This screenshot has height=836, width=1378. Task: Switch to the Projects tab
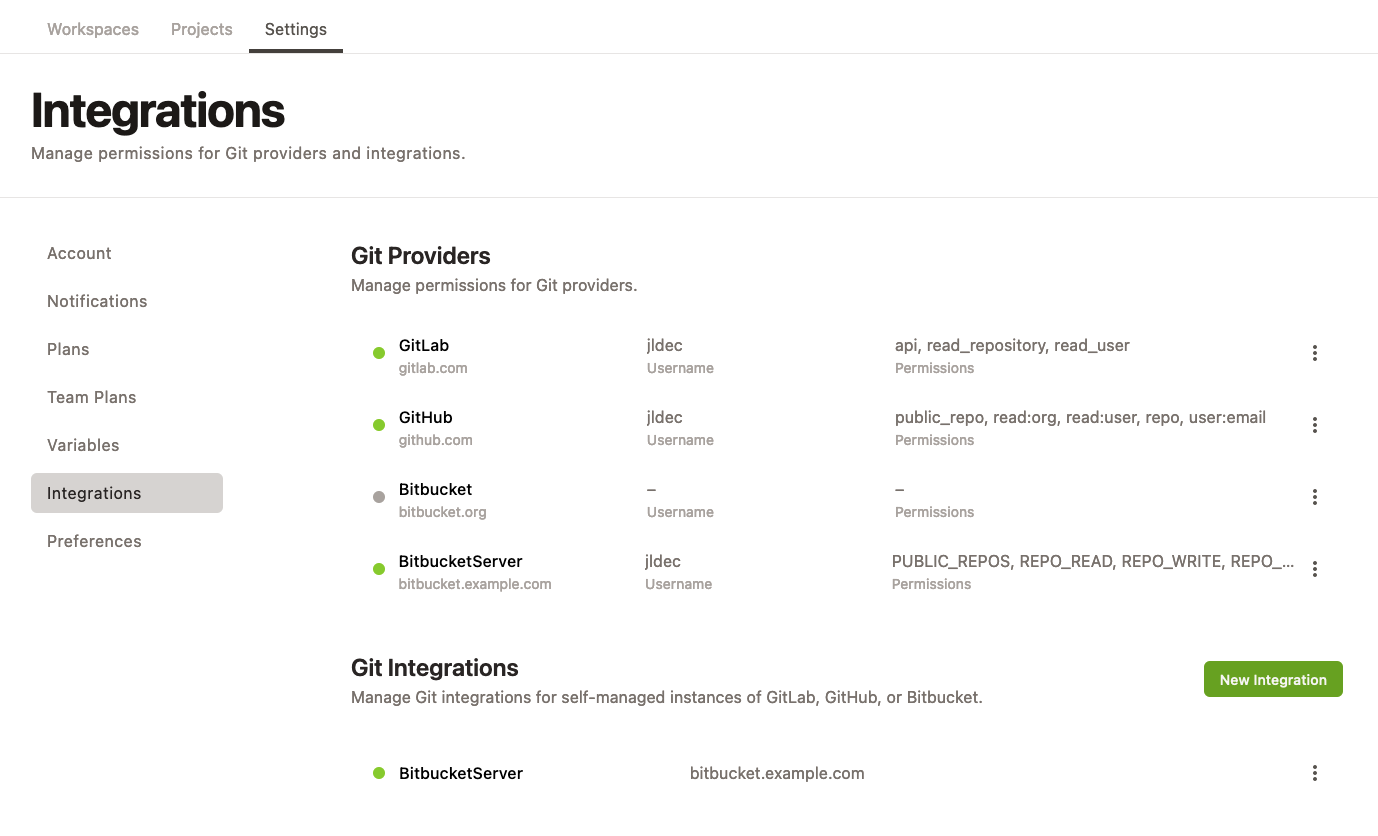click(201, 29)
